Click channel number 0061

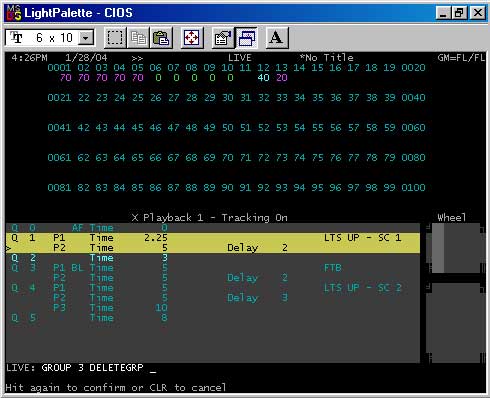59,158
